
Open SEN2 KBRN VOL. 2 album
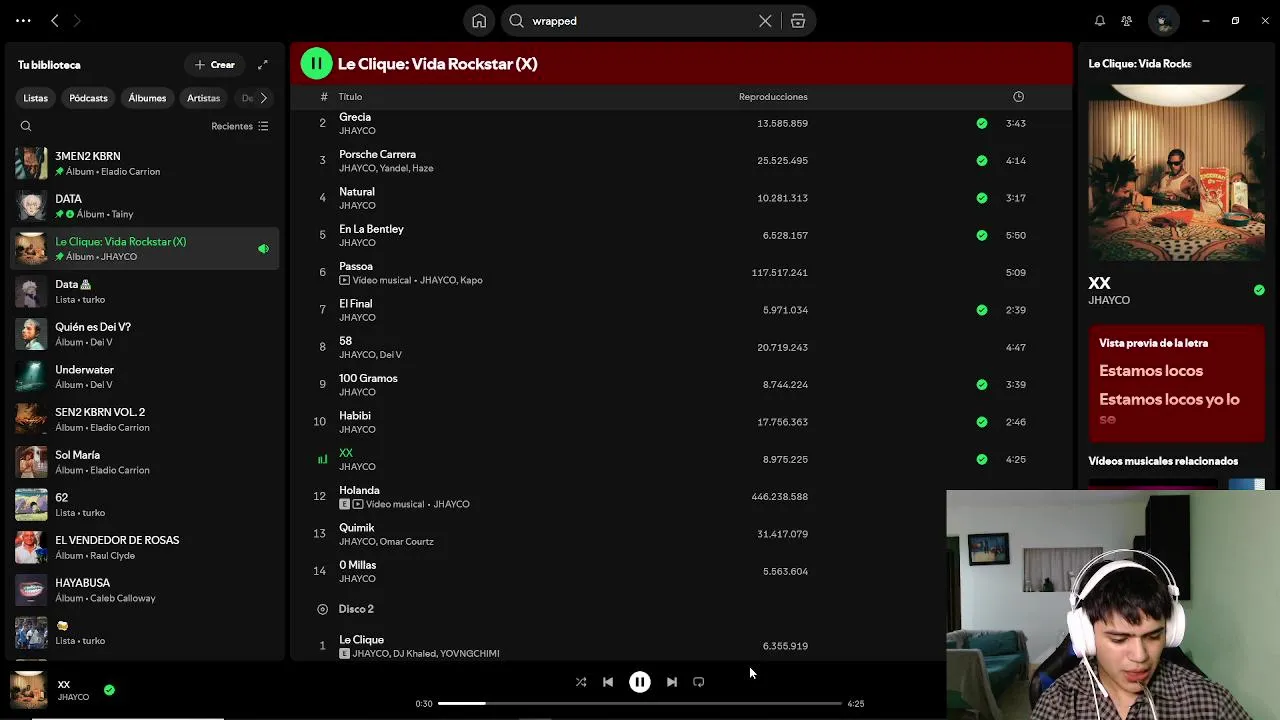(x=145, y=420)
